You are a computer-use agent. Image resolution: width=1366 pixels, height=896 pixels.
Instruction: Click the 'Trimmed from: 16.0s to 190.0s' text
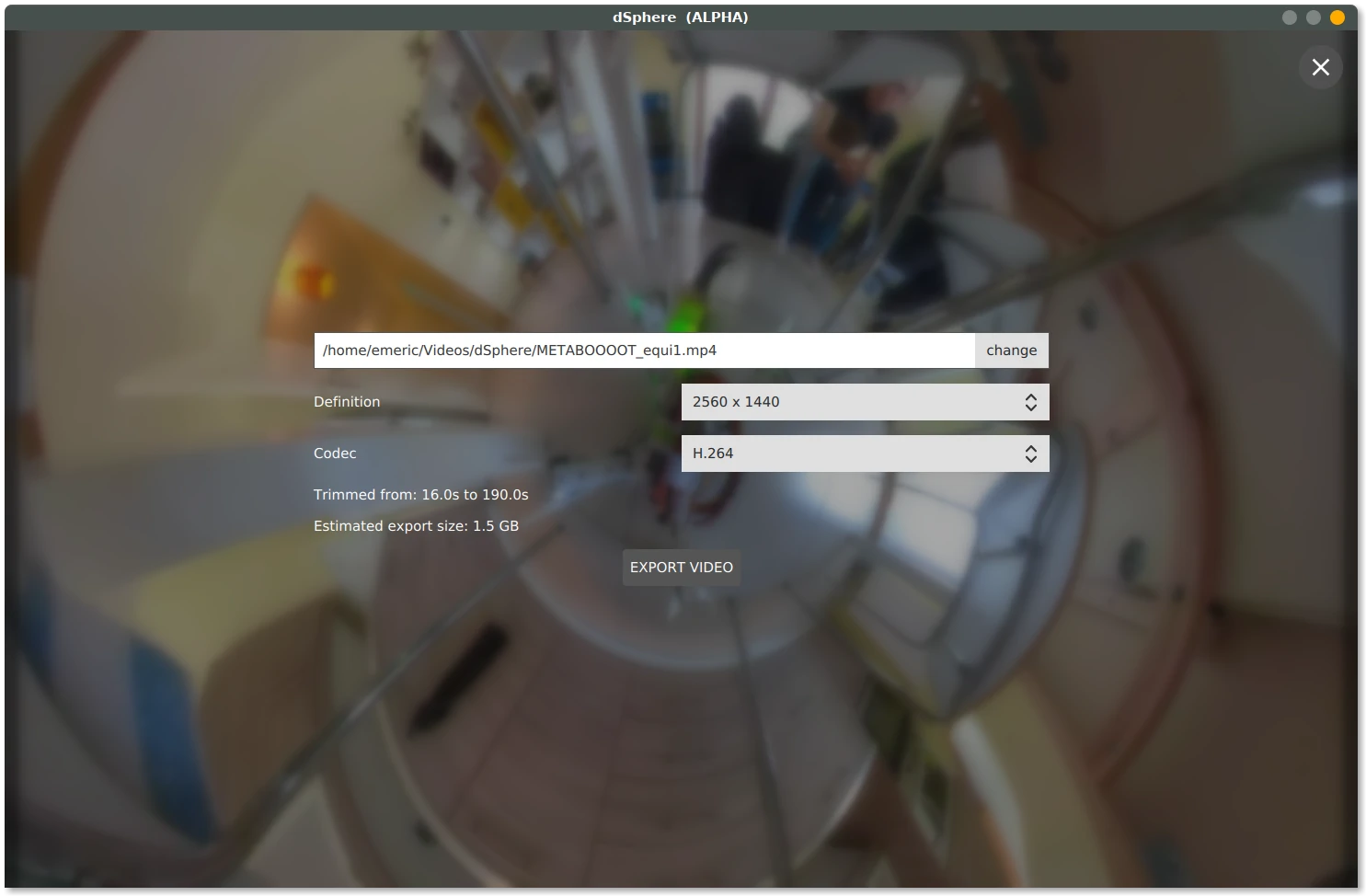pyautogui.click(x=420, y=495)
